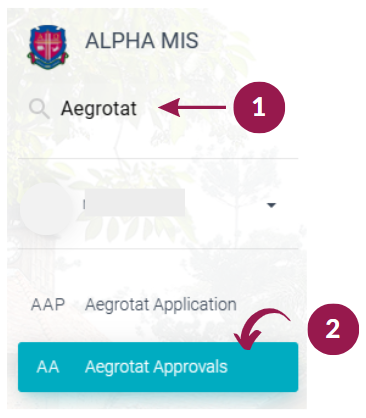This screenshot has width=366, height=418.
Task: Select the highlighted teal Approvals row
Action: click(x=158, y=367)
